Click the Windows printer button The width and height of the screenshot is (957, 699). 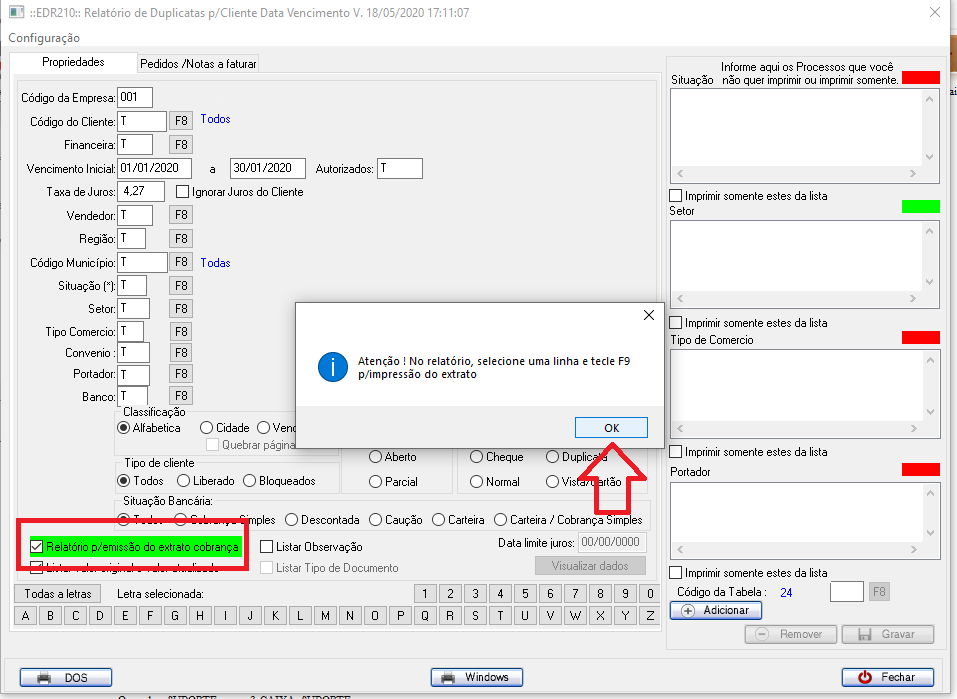[477, 677]
